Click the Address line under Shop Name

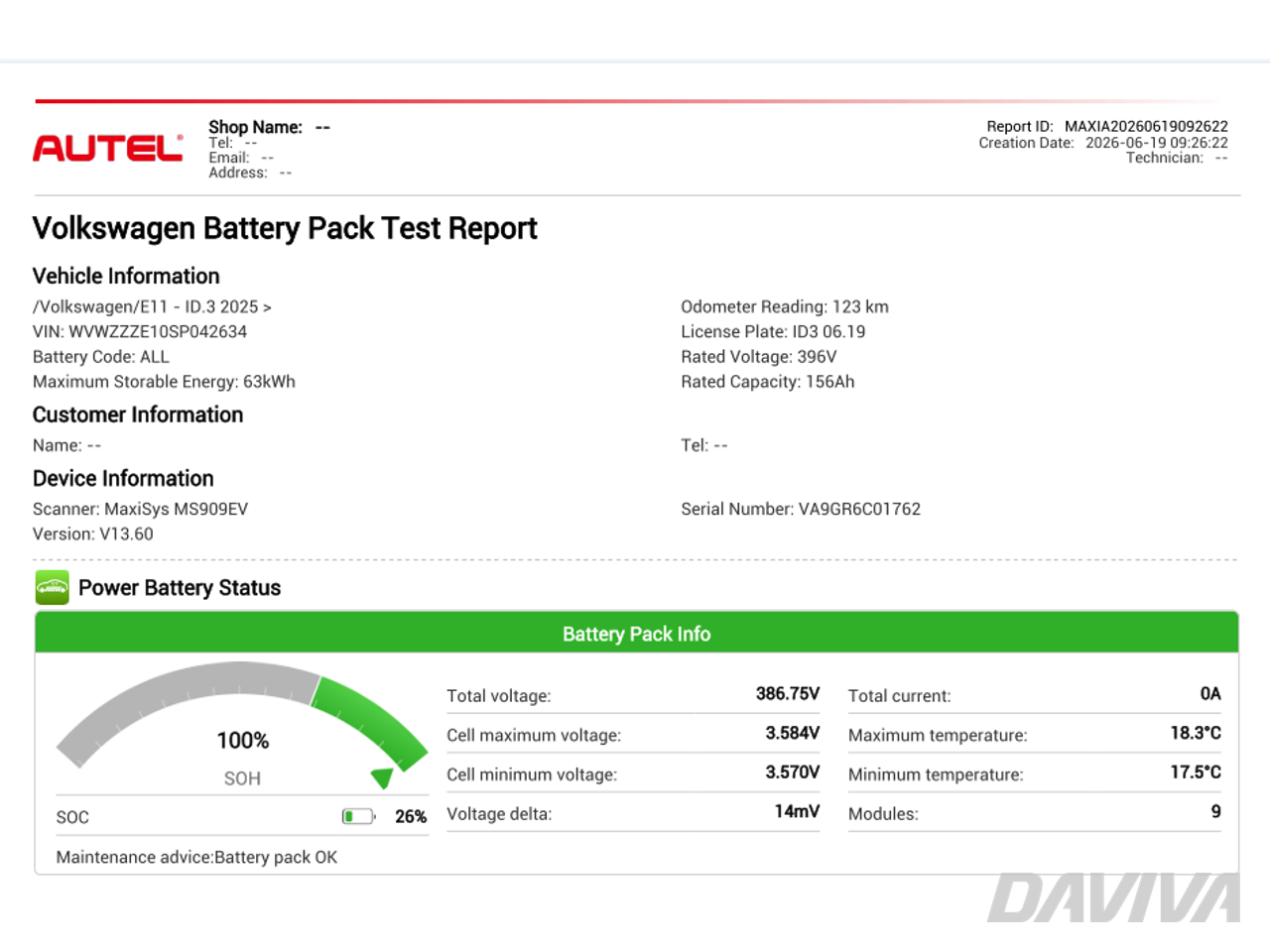click(250, 173)
